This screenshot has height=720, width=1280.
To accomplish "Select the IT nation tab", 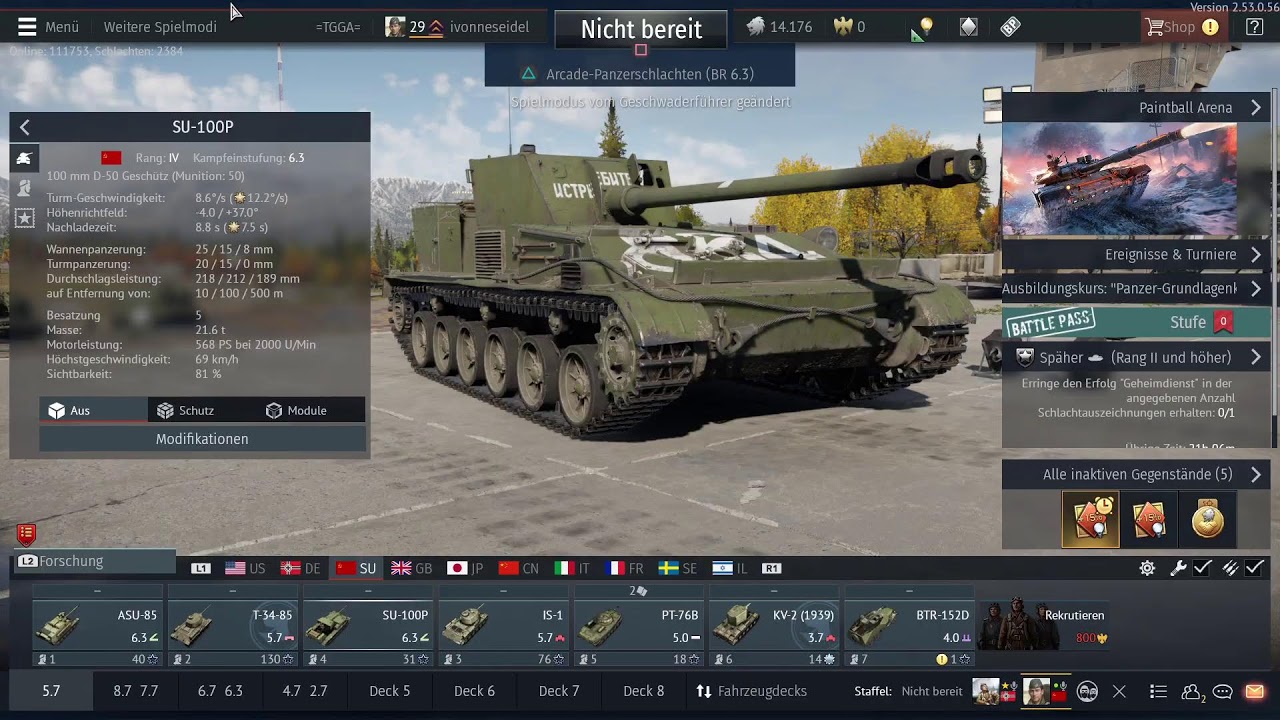I will (x=572, y=568).
